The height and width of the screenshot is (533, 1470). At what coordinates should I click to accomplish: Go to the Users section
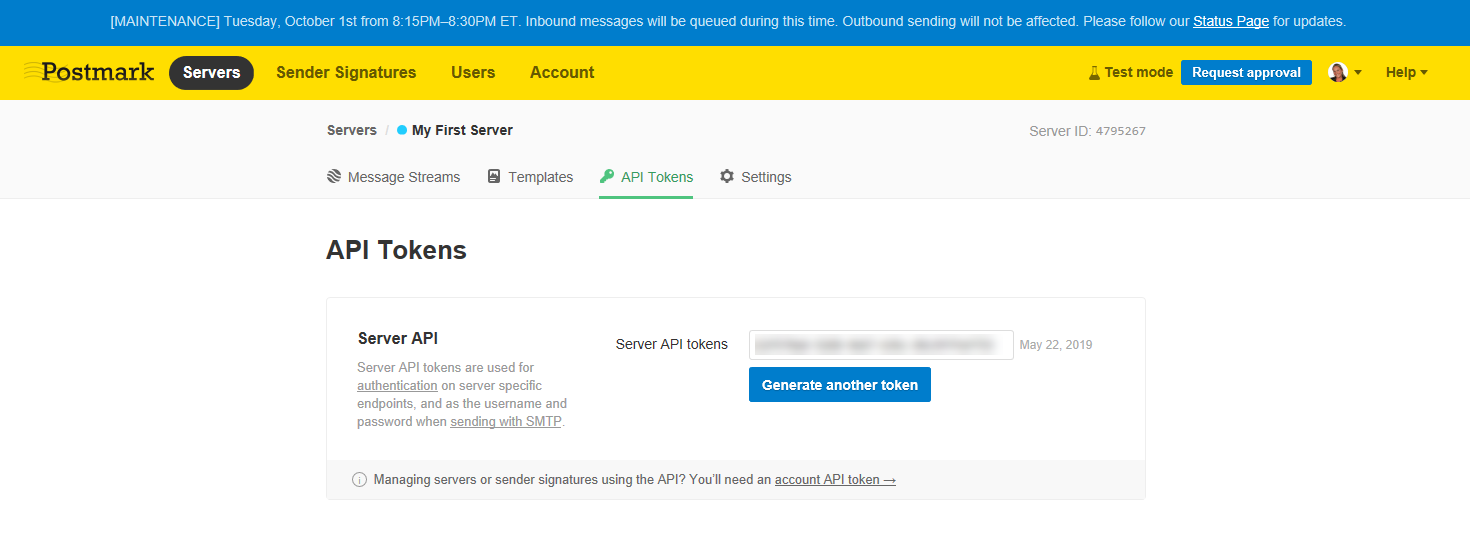click(473, 72)
